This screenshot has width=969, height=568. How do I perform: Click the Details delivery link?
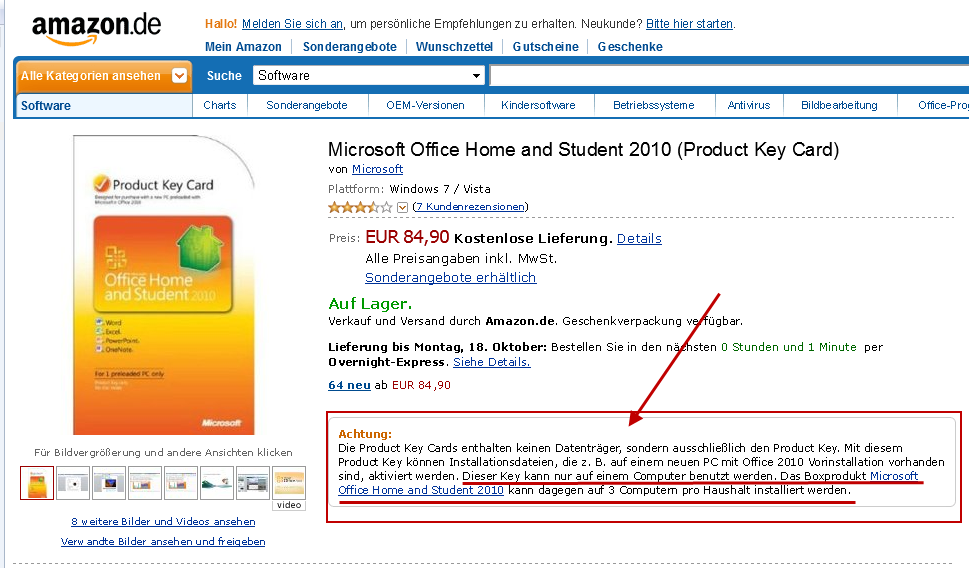639,239
